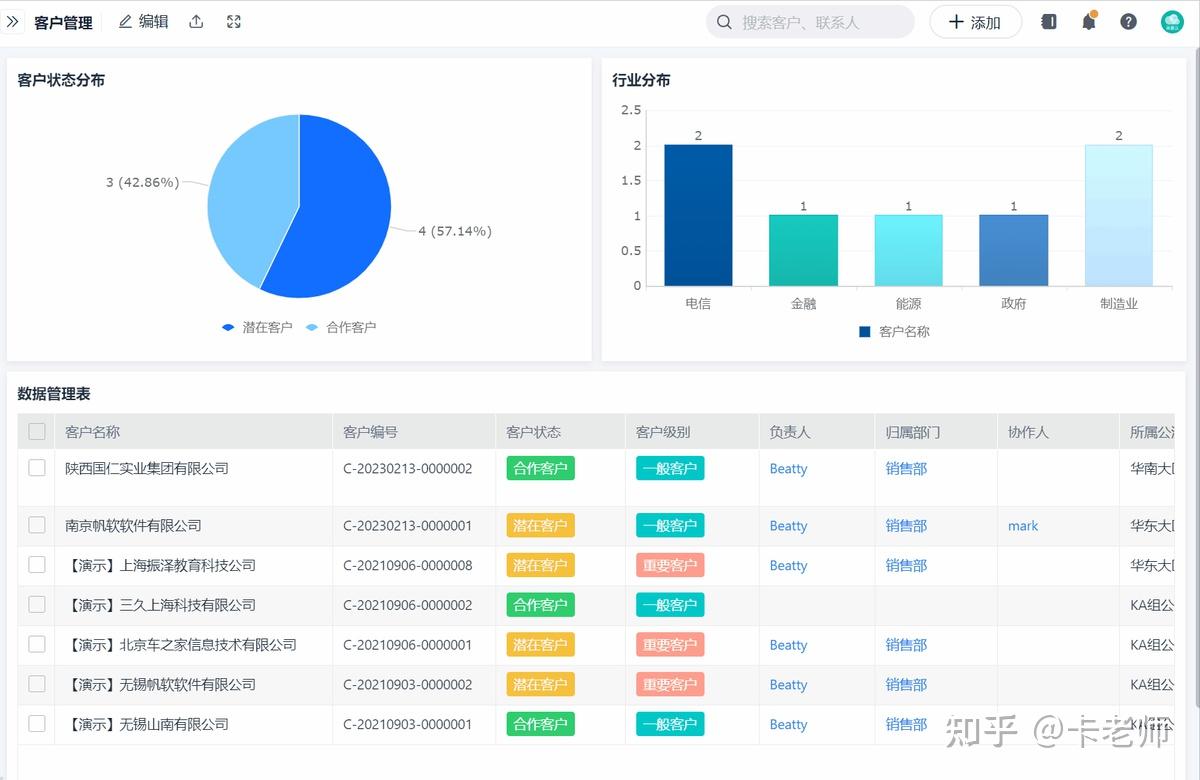Viewport: 1200px width, 780px height.
Task: Toggle the 潜在客户 legend on the pie chart
Action: pyautogui.click(x=256, y=327)
